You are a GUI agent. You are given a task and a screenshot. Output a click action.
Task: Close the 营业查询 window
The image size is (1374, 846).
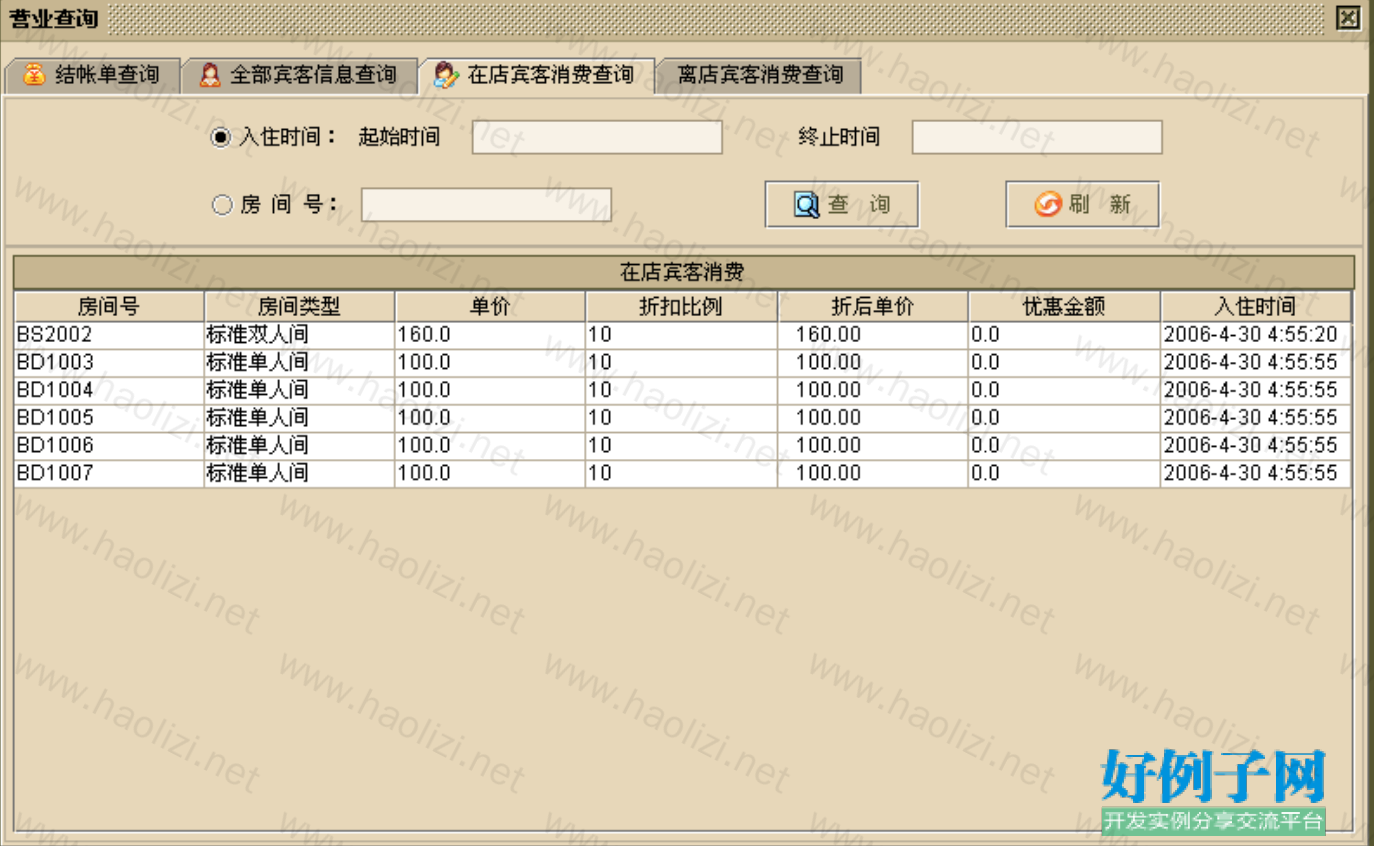1348,18
